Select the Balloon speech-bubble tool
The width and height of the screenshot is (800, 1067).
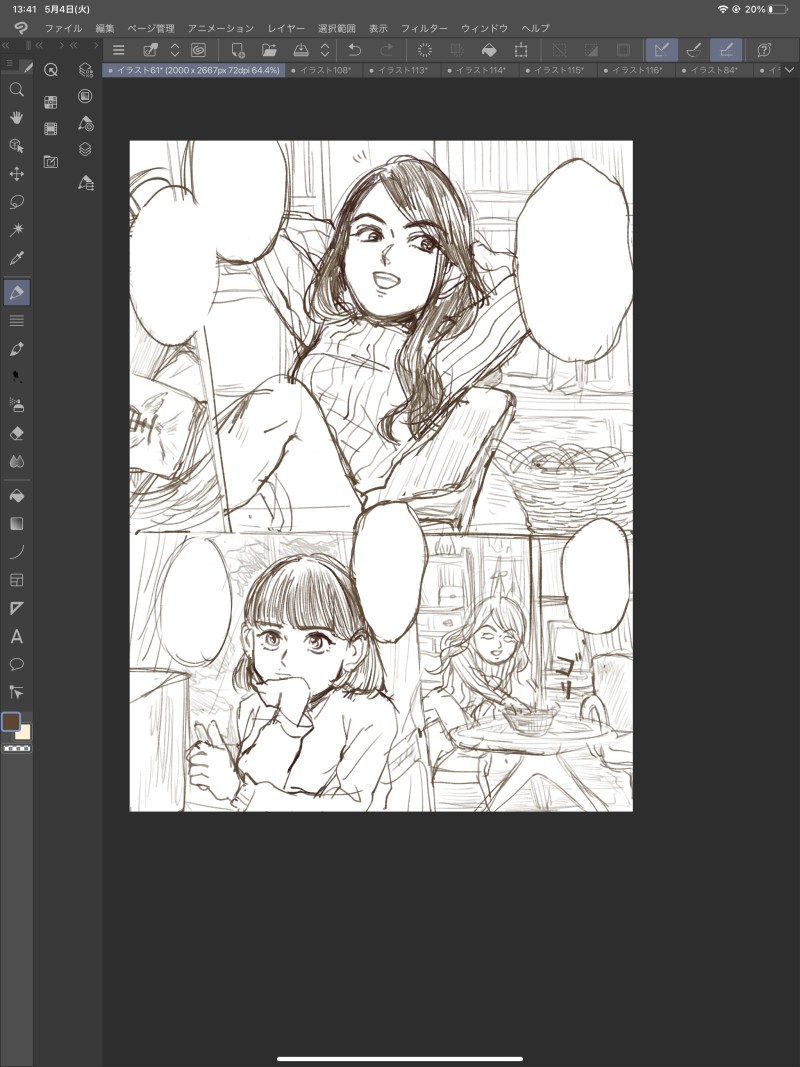16,664
